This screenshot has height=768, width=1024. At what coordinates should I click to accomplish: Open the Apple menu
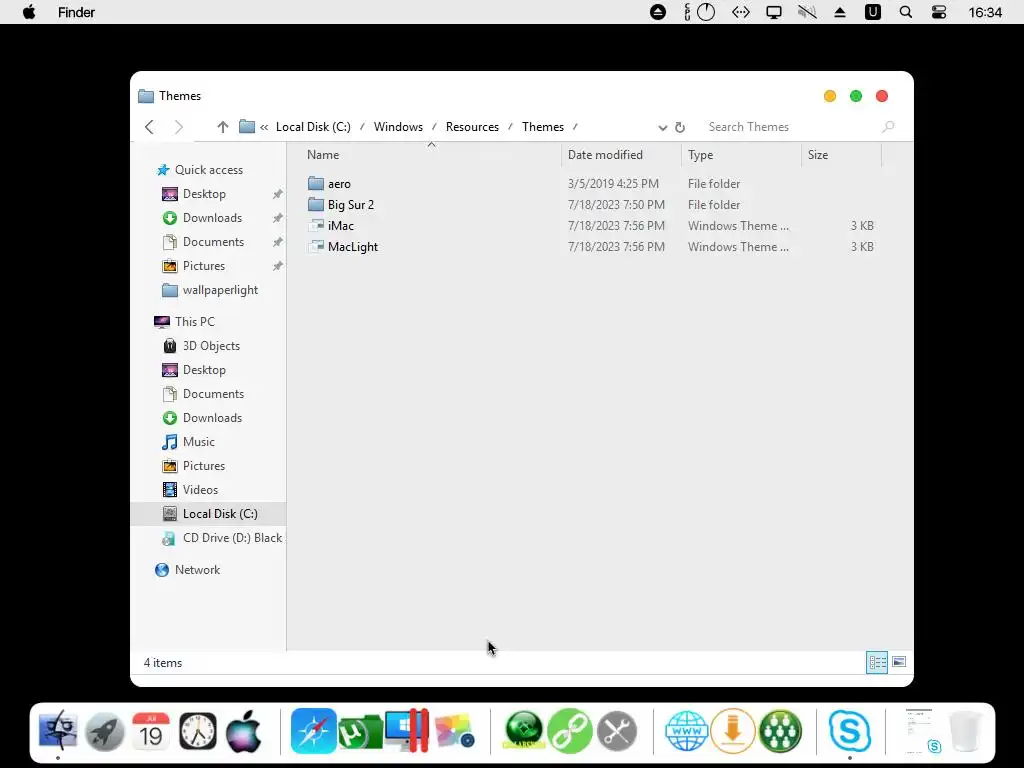click(x=29, y=12)
